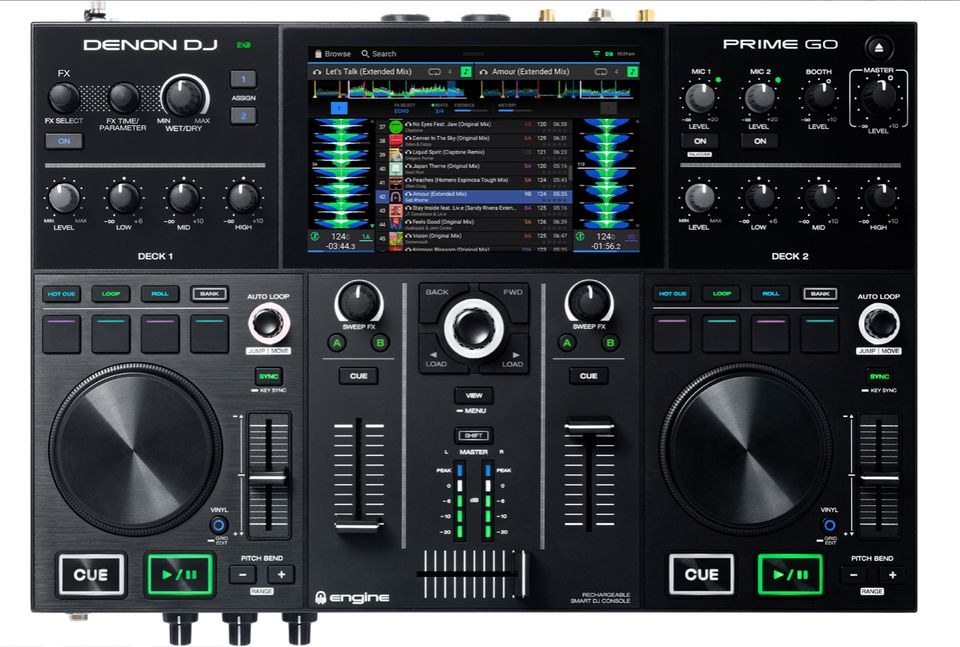Tap Deck 1 PITCH BEND plus button
960x647 pixels.
tap(281, 575)
